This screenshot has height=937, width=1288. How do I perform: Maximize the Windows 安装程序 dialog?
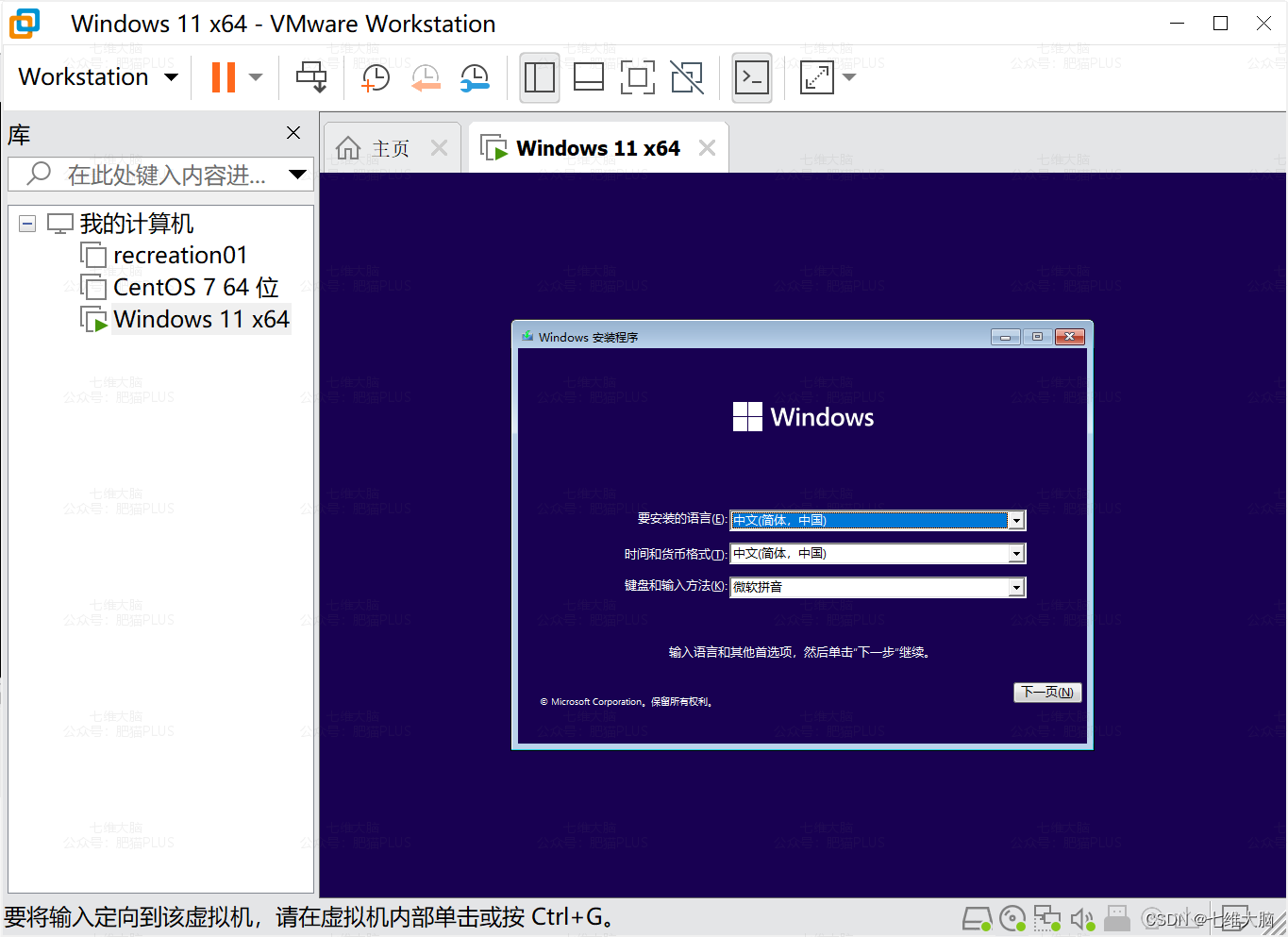[x=1037, y=337]
